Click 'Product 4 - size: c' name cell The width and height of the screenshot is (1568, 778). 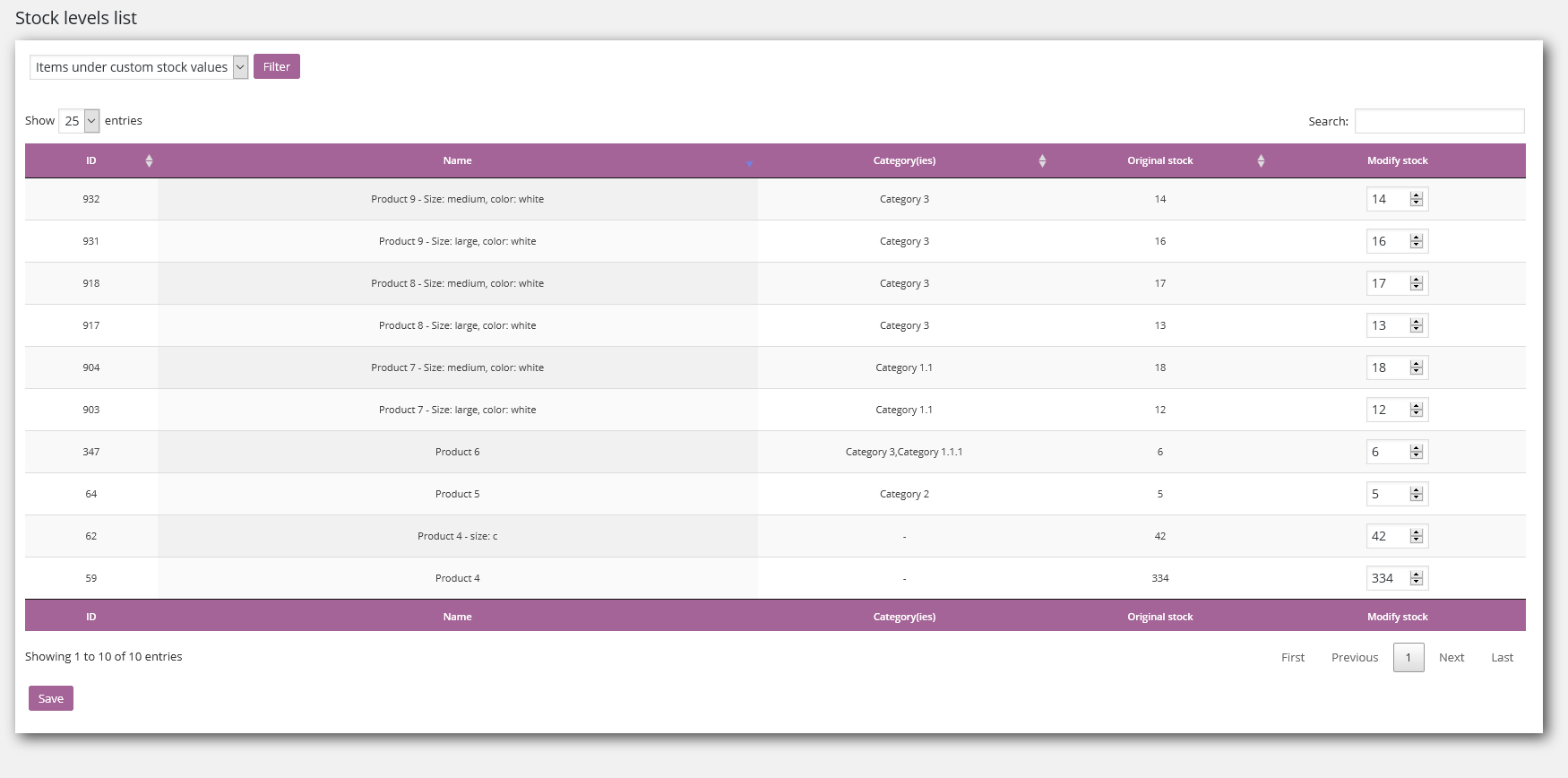tap(458, 536)
